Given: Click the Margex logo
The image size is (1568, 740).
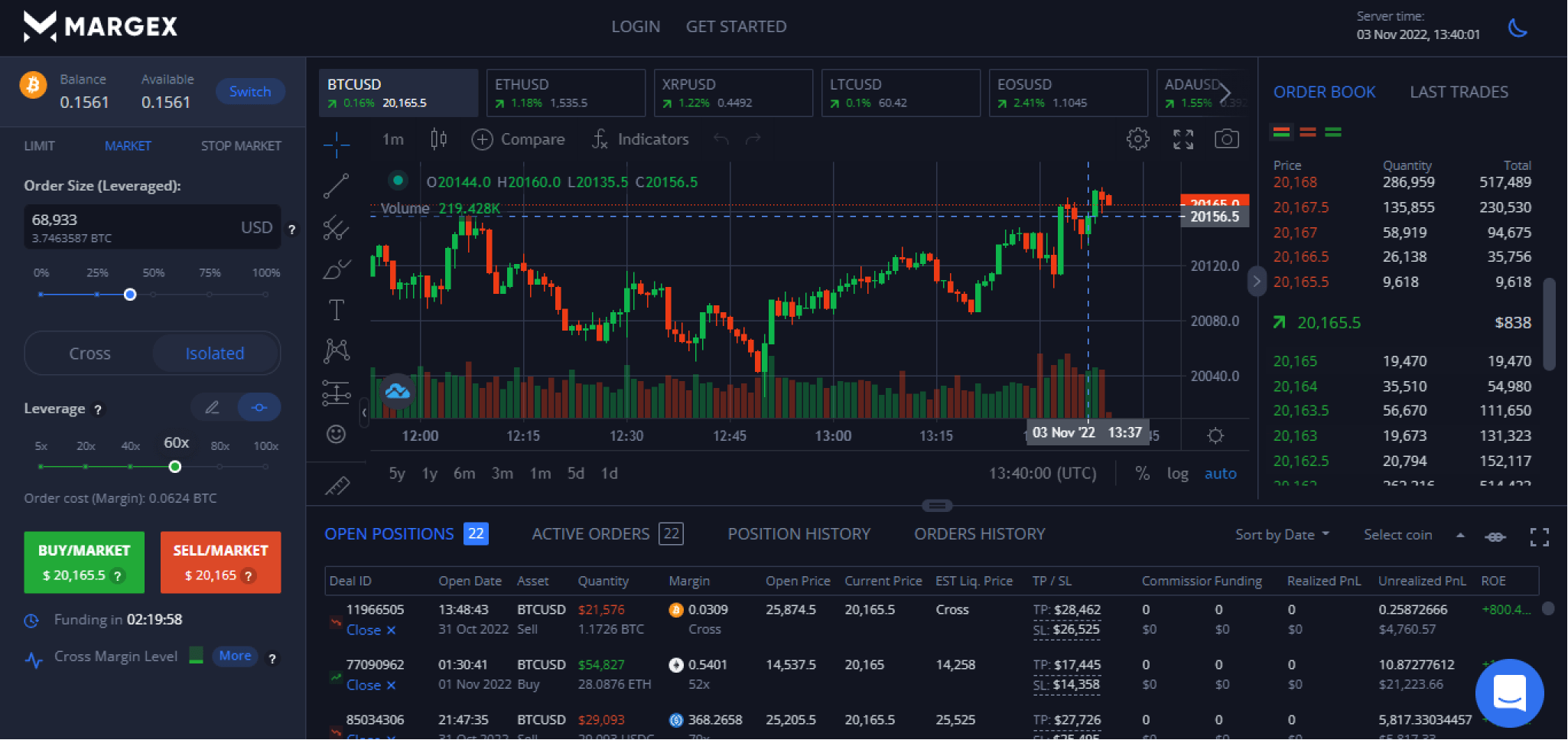Looking at the screenshot, I should tap(100, 26).
